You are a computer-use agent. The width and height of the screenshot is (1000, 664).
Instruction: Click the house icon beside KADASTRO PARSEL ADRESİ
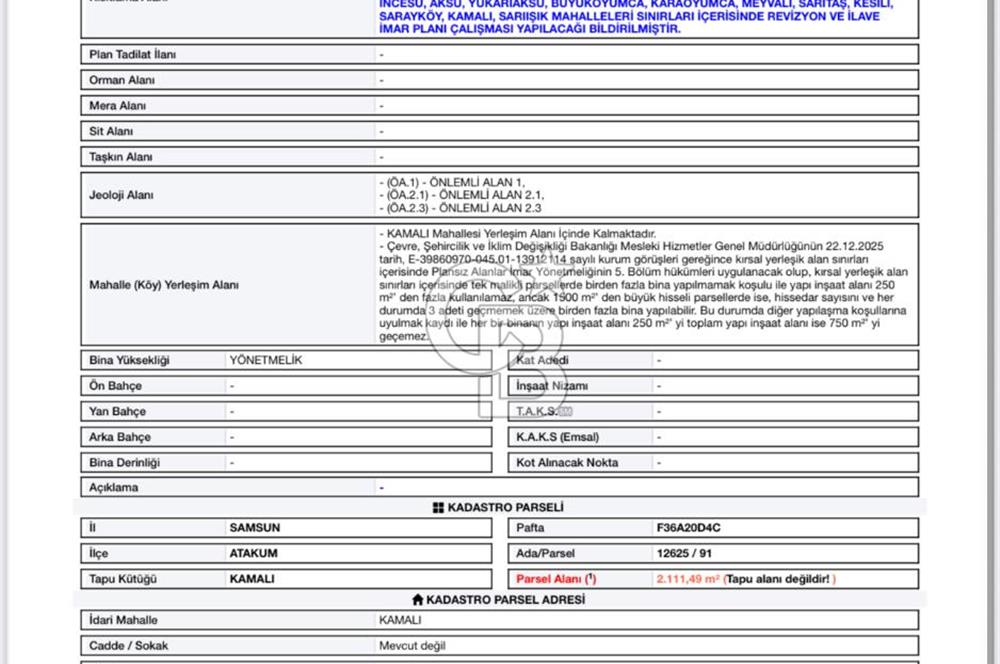(418, 600)
